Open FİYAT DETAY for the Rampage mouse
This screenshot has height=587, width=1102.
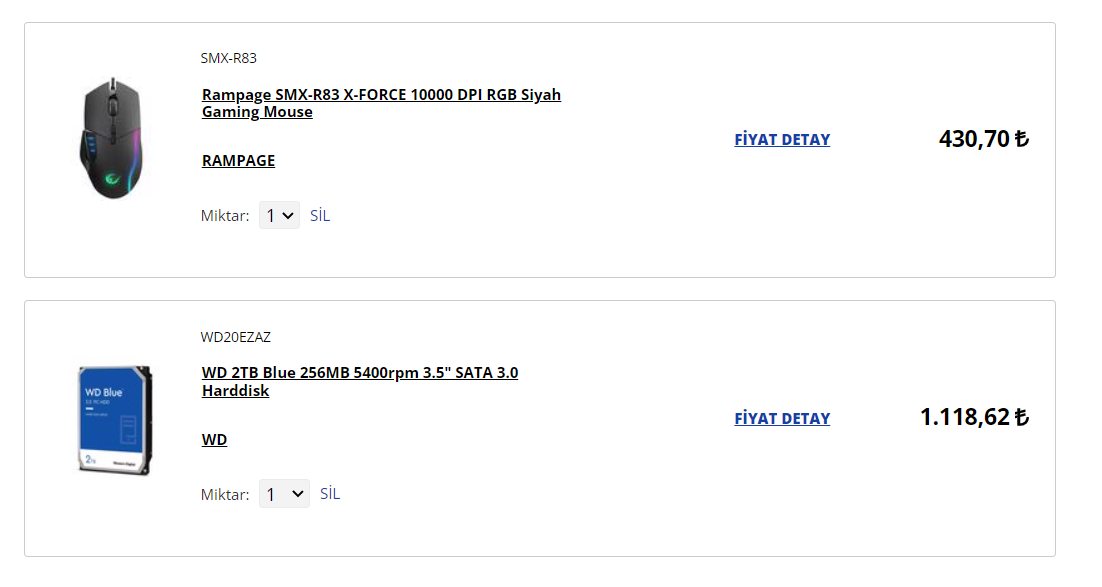click(782, 140)
